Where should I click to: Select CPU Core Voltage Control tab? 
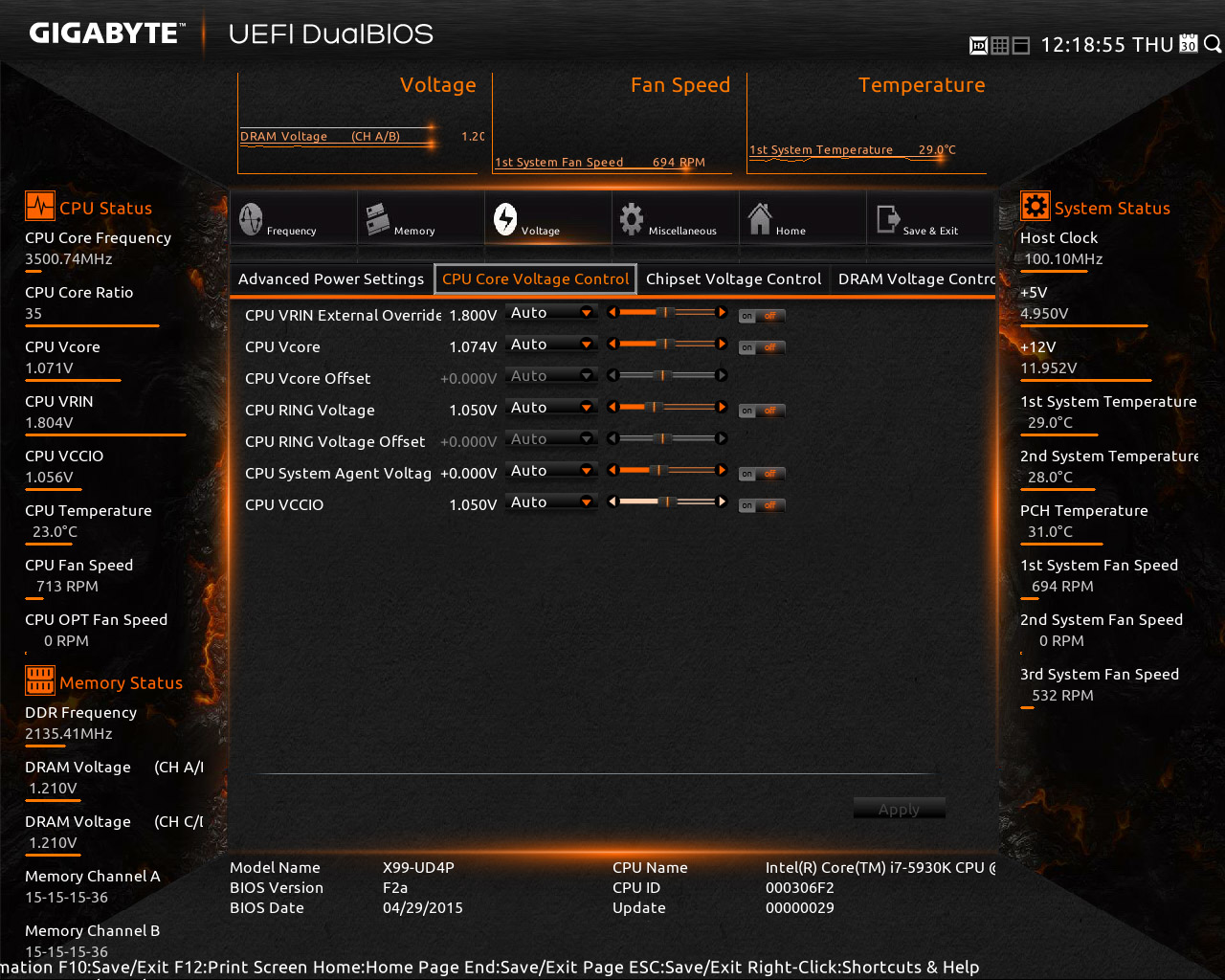click(535, 279)
